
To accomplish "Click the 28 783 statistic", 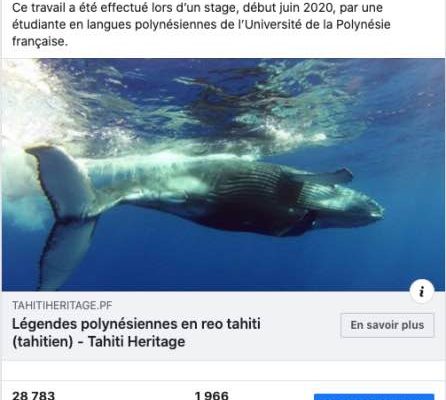I will pos(33,396).
